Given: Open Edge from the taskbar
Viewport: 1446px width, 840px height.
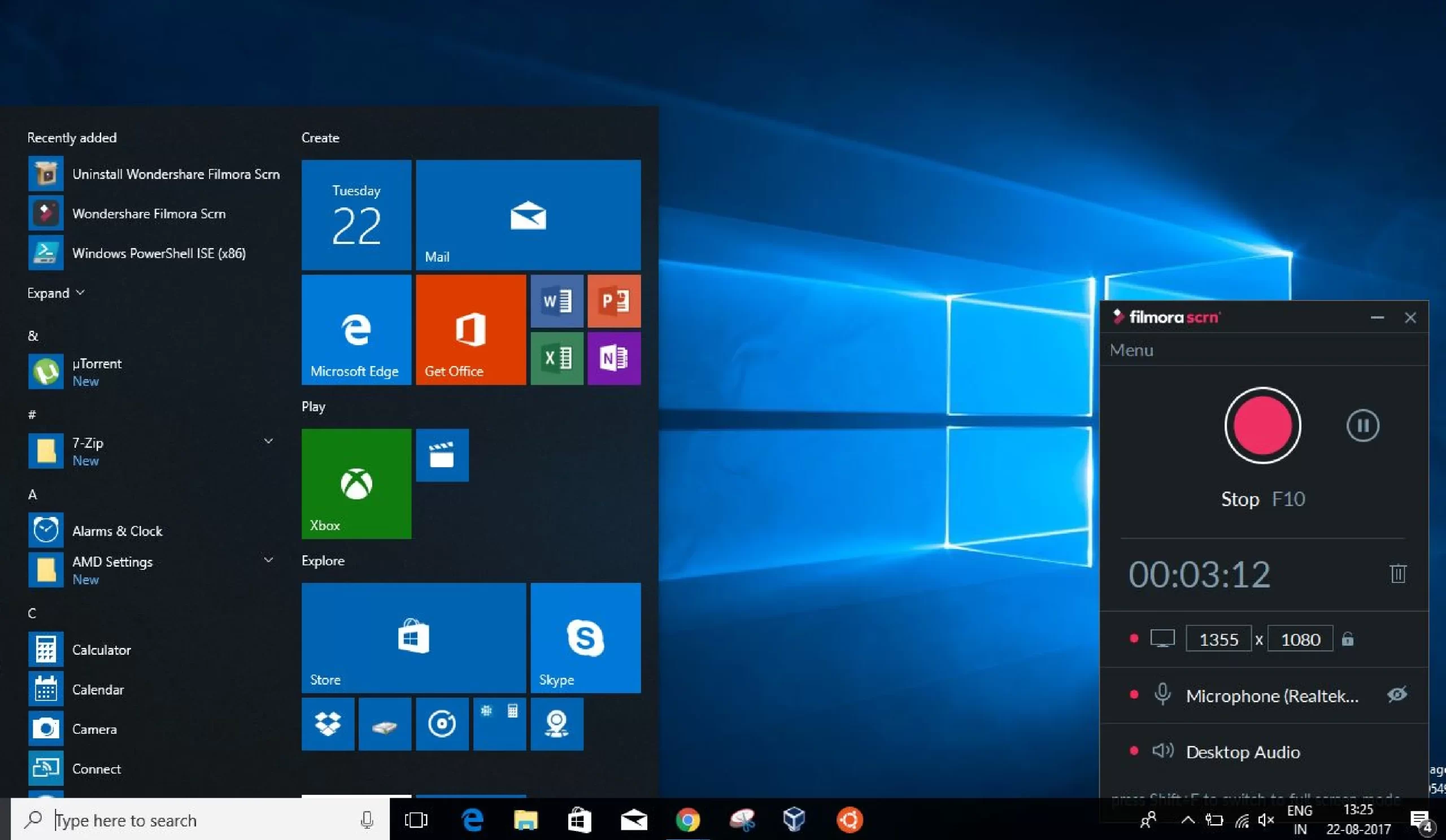Looking at the screenshot, I should click(x=472, y=820).
